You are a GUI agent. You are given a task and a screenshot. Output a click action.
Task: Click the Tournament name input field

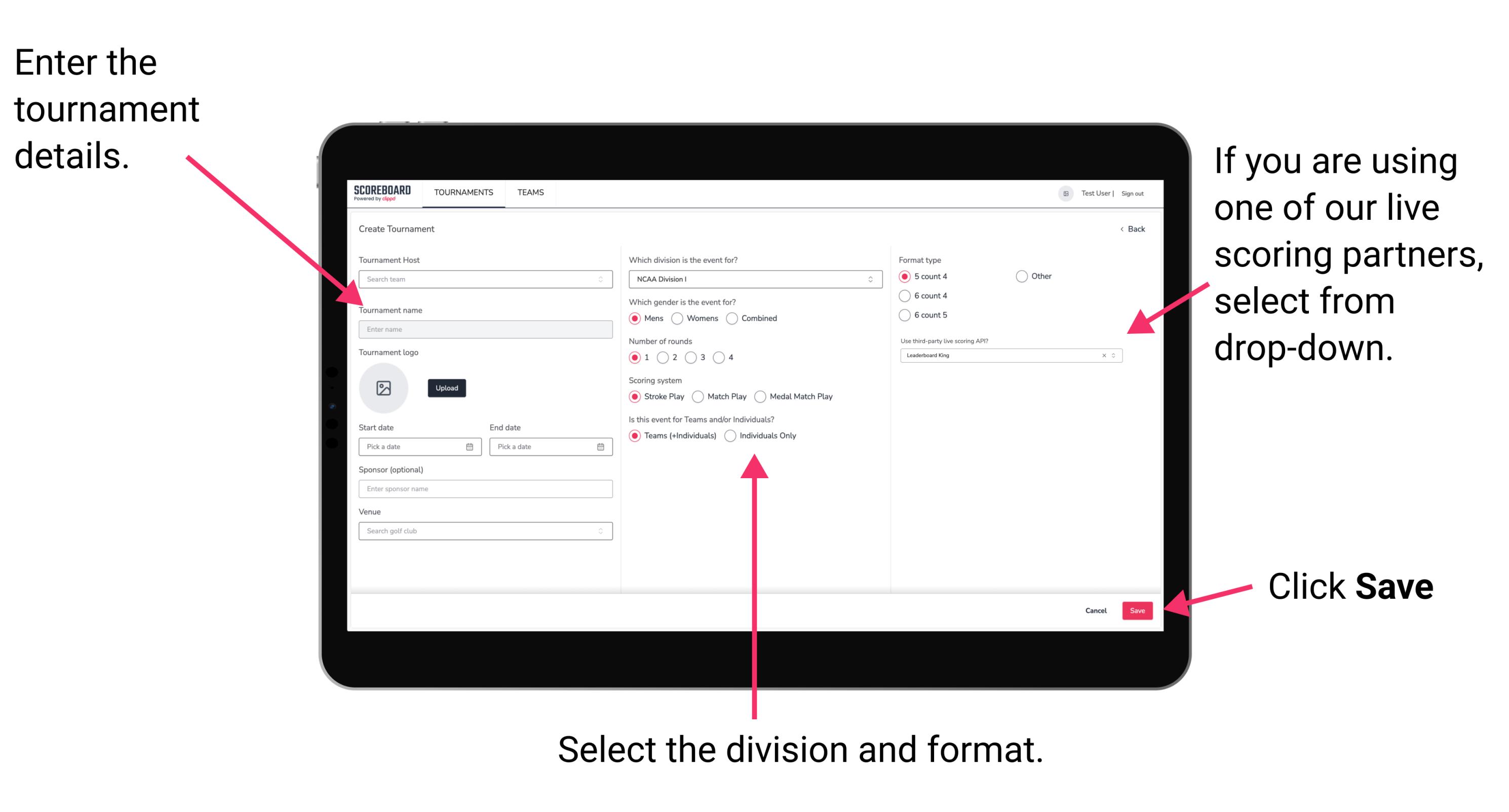tap(485, 330)
